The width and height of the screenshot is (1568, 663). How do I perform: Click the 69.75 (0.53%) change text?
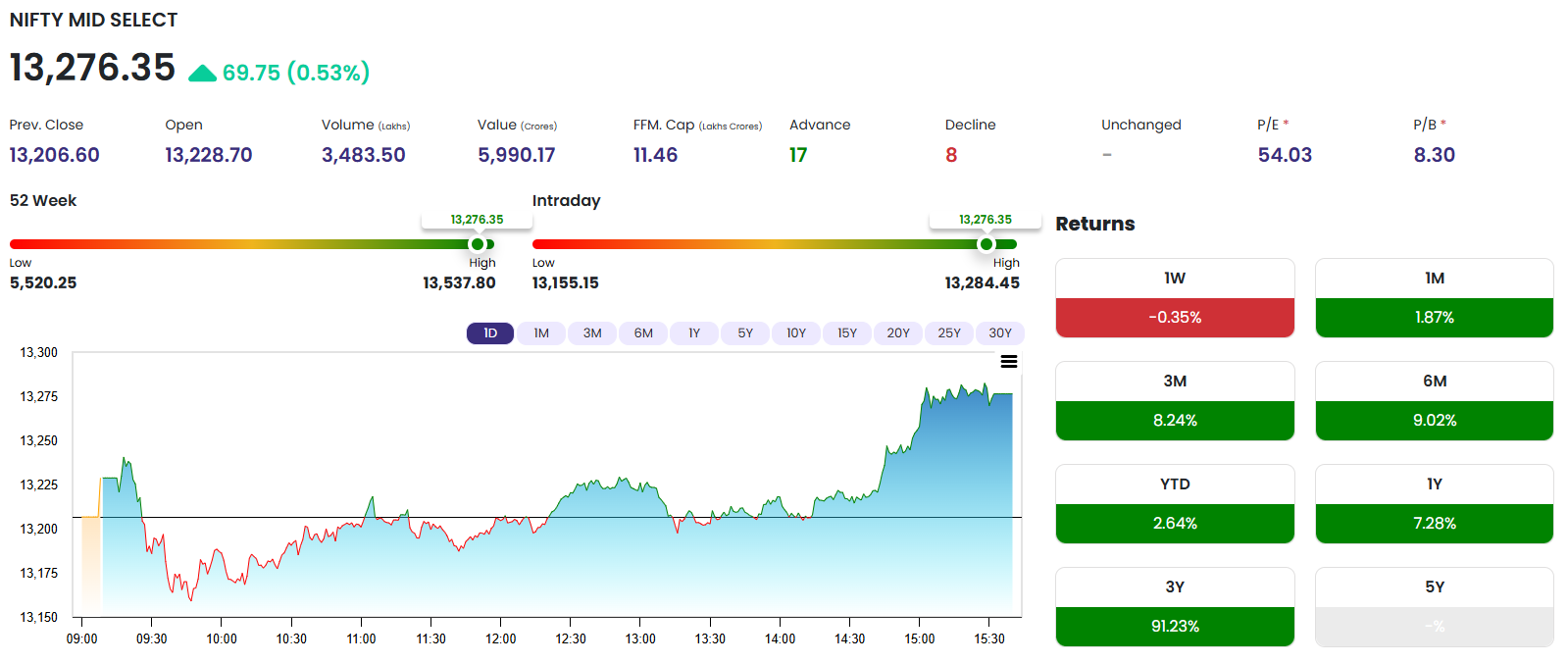click(296, 73)
